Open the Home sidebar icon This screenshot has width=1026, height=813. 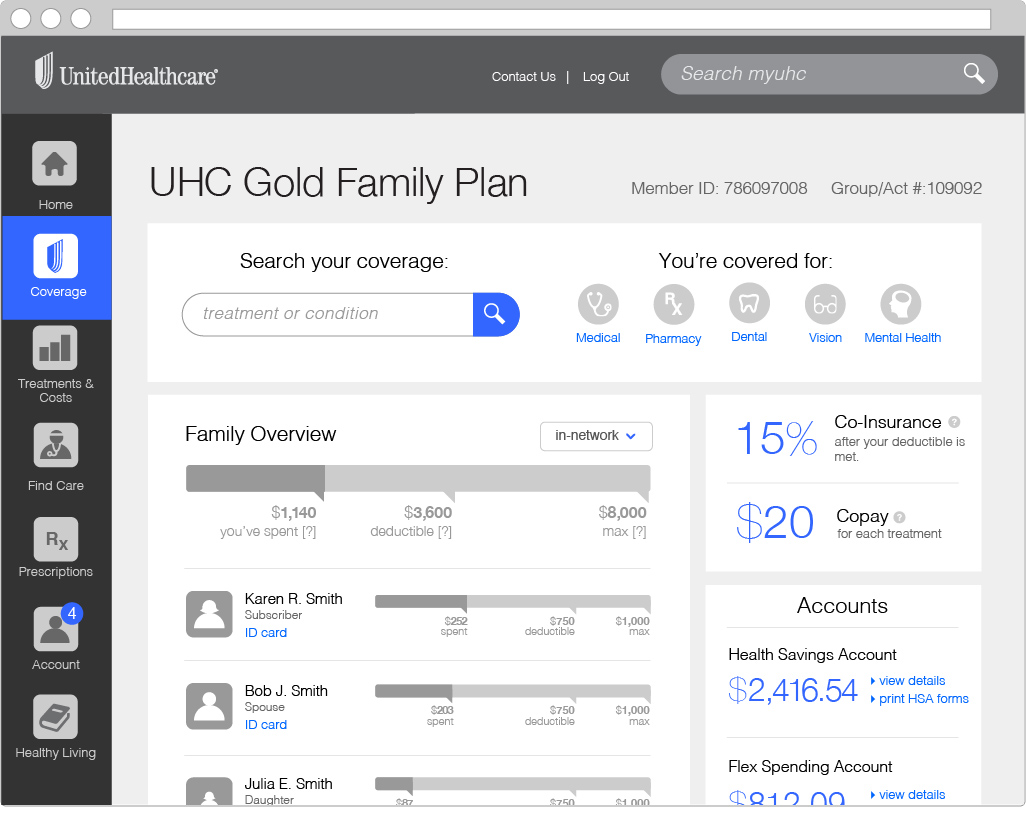(x=55, y=164)
